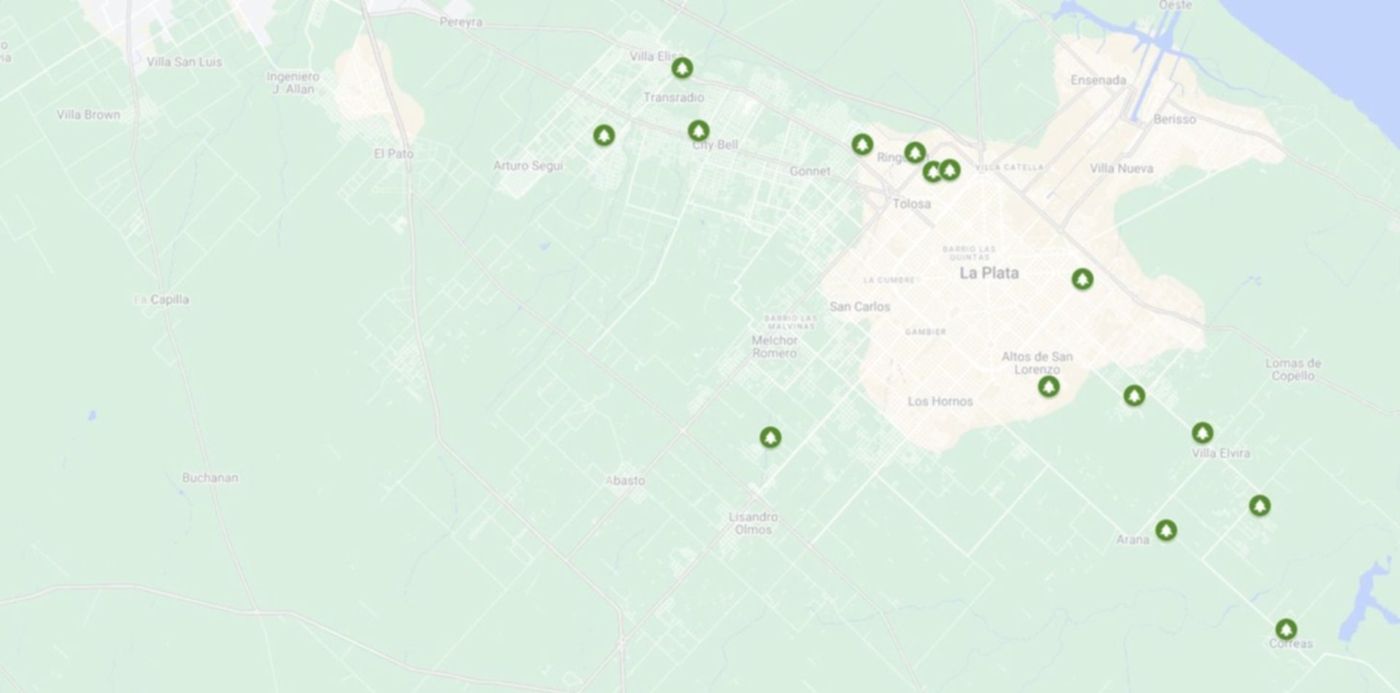
Task: Click the El Pato place label
Action: coord(393,154)
